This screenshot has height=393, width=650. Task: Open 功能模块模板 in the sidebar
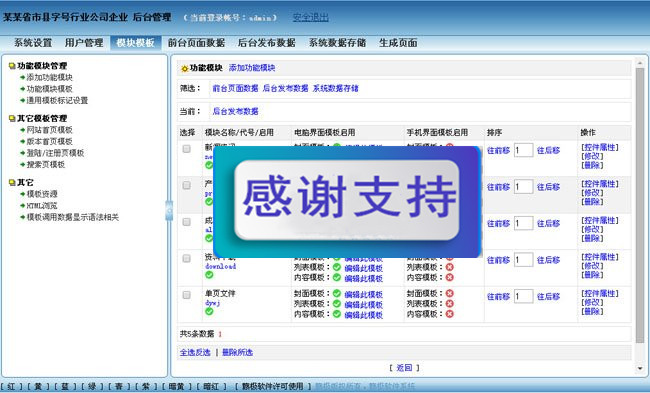pos(49,89)
